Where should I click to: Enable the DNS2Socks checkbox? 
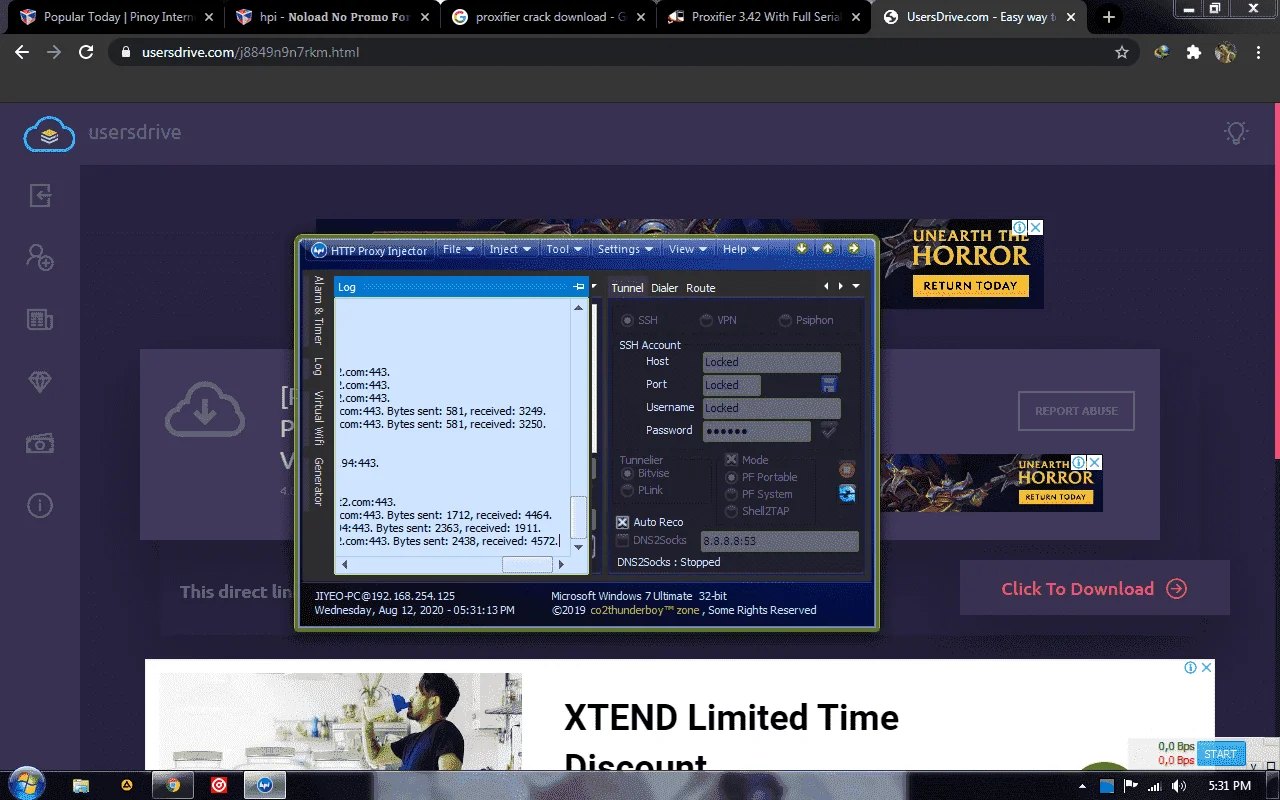click(623, 540)
